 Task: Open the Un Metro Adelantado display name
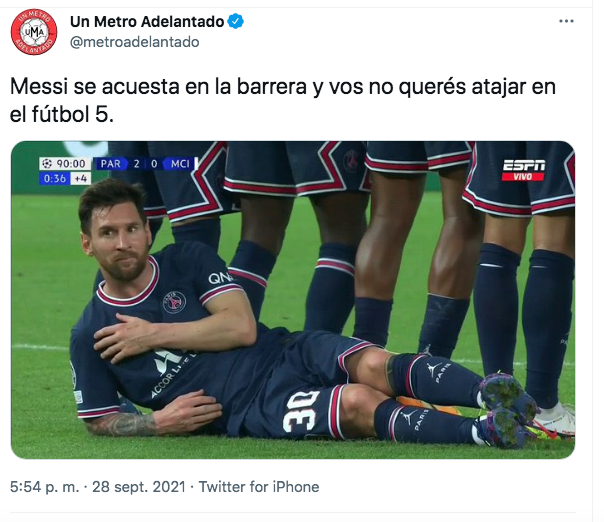(147, 22)
